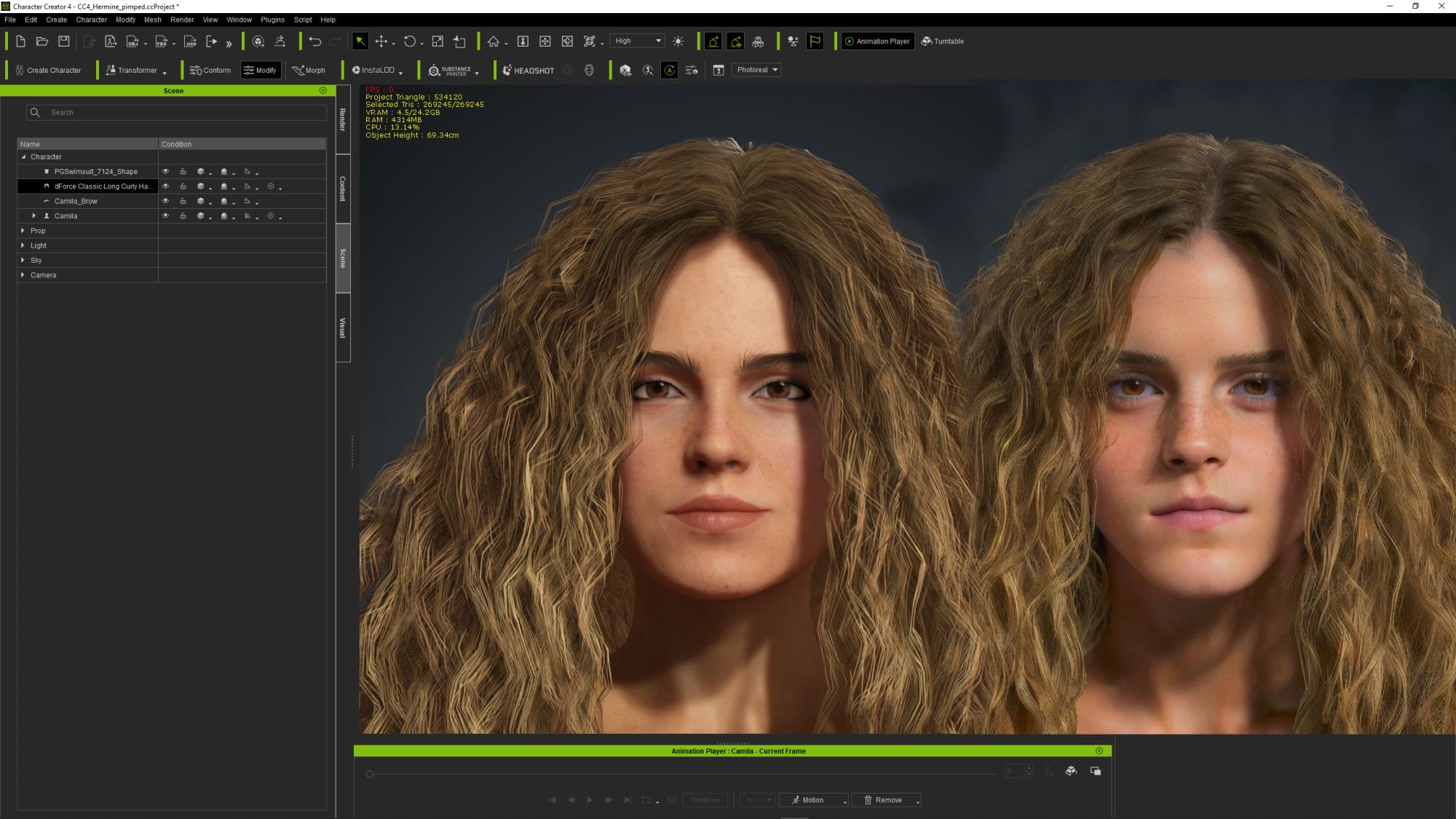Click the Remove button in Animation Player

(x=886, y=800)
